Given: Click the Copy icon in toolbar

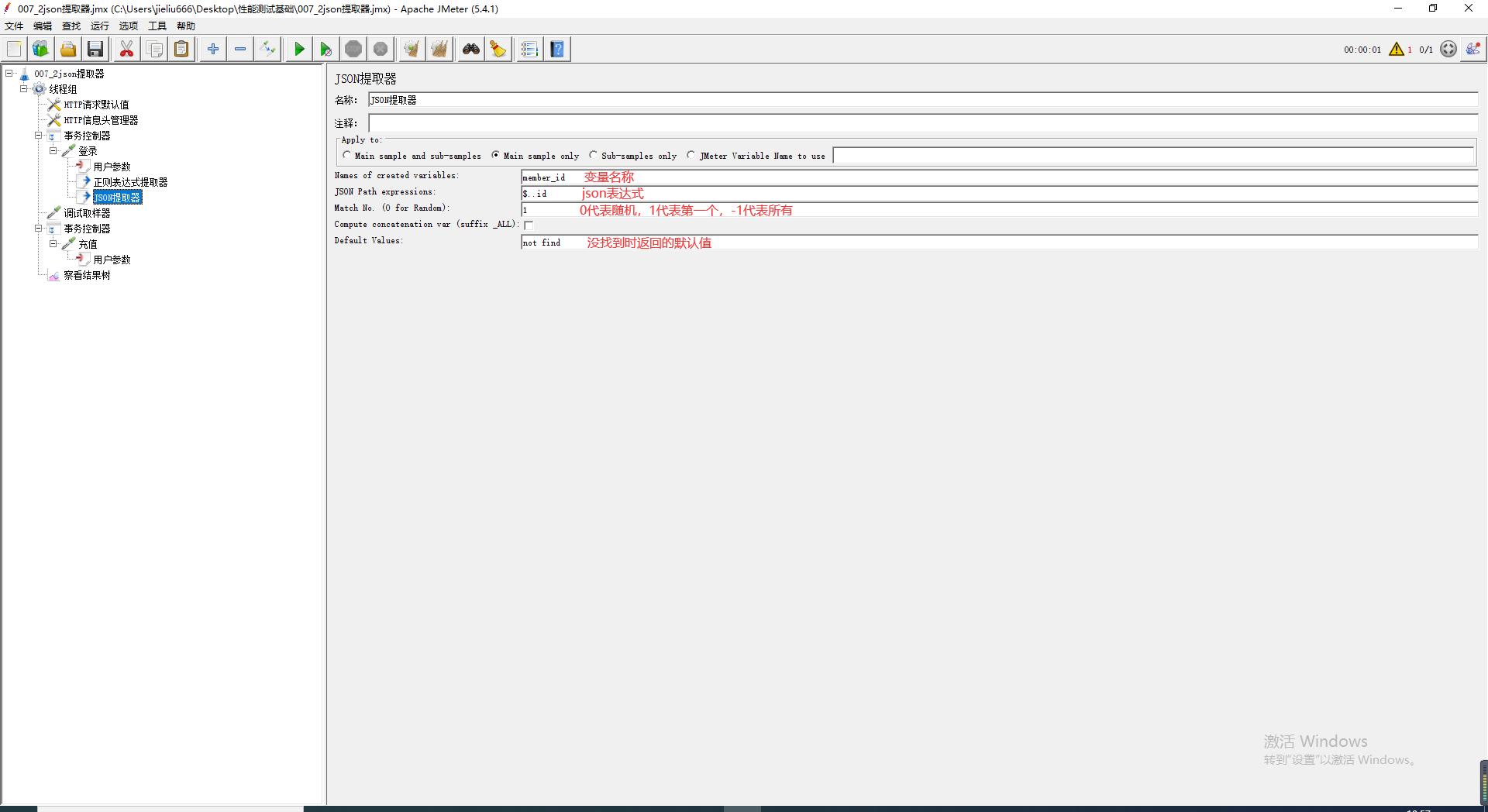Looking at the screenshot, I should pos(154,49).
